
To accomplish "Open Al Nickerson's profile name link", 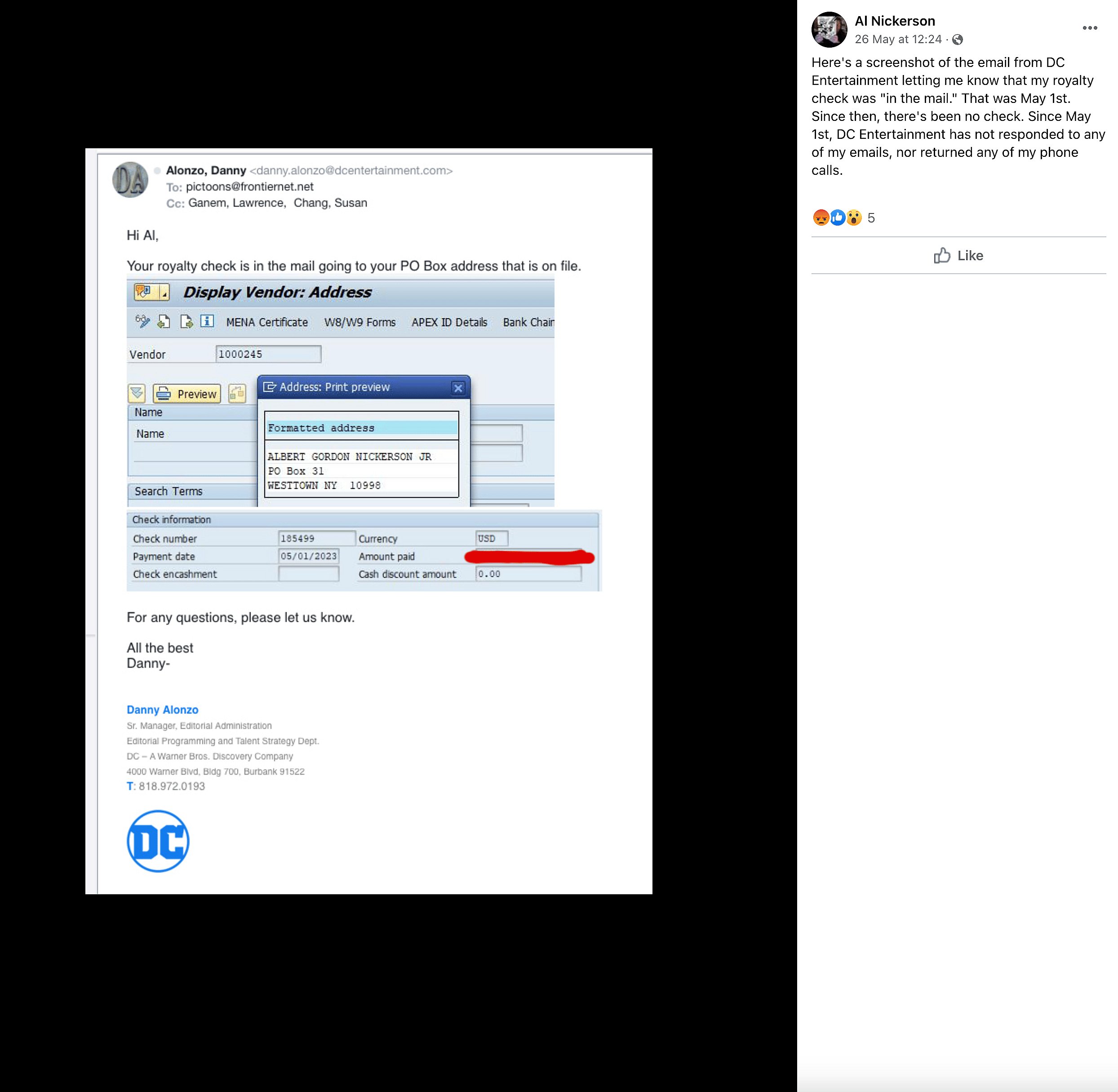I will pos(894,21).
